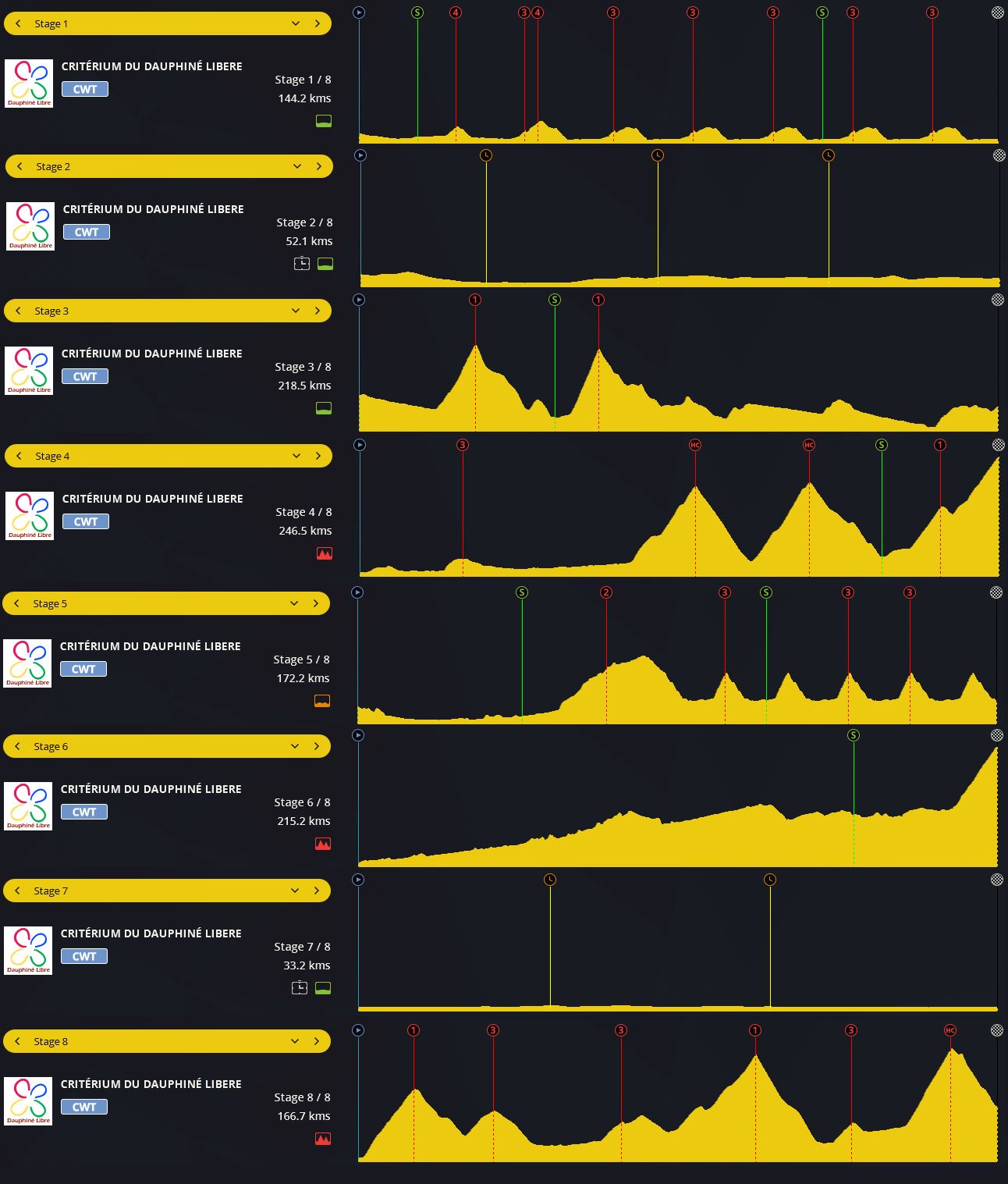This screenshot has height=1184, width=1008.
Task: Click previous arrow on Stage 4 bar
Action: tap(20, 456)
